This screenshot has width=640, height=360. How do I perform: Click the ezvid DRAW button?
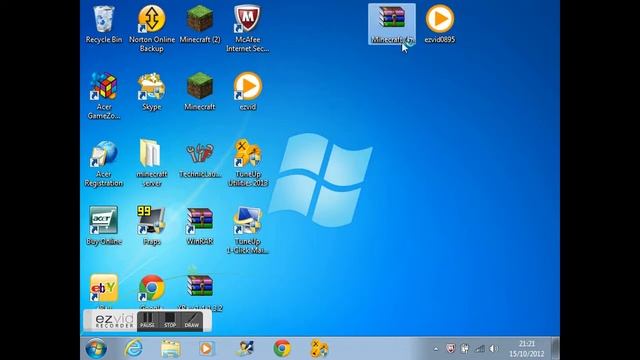tap(191, 320)
